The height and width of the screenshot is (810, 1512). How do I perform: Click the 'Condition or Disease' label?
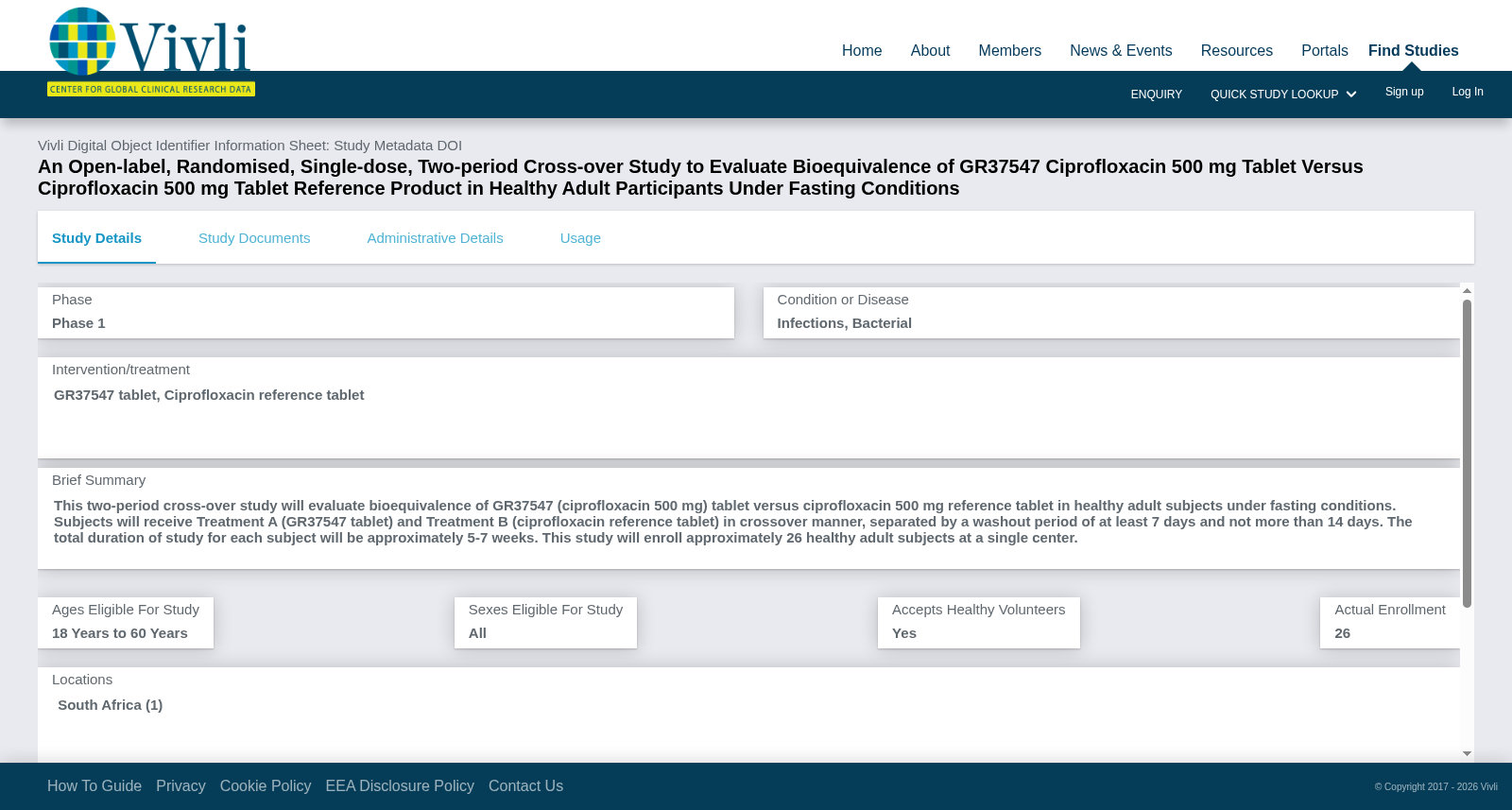(x=843, y=300)
